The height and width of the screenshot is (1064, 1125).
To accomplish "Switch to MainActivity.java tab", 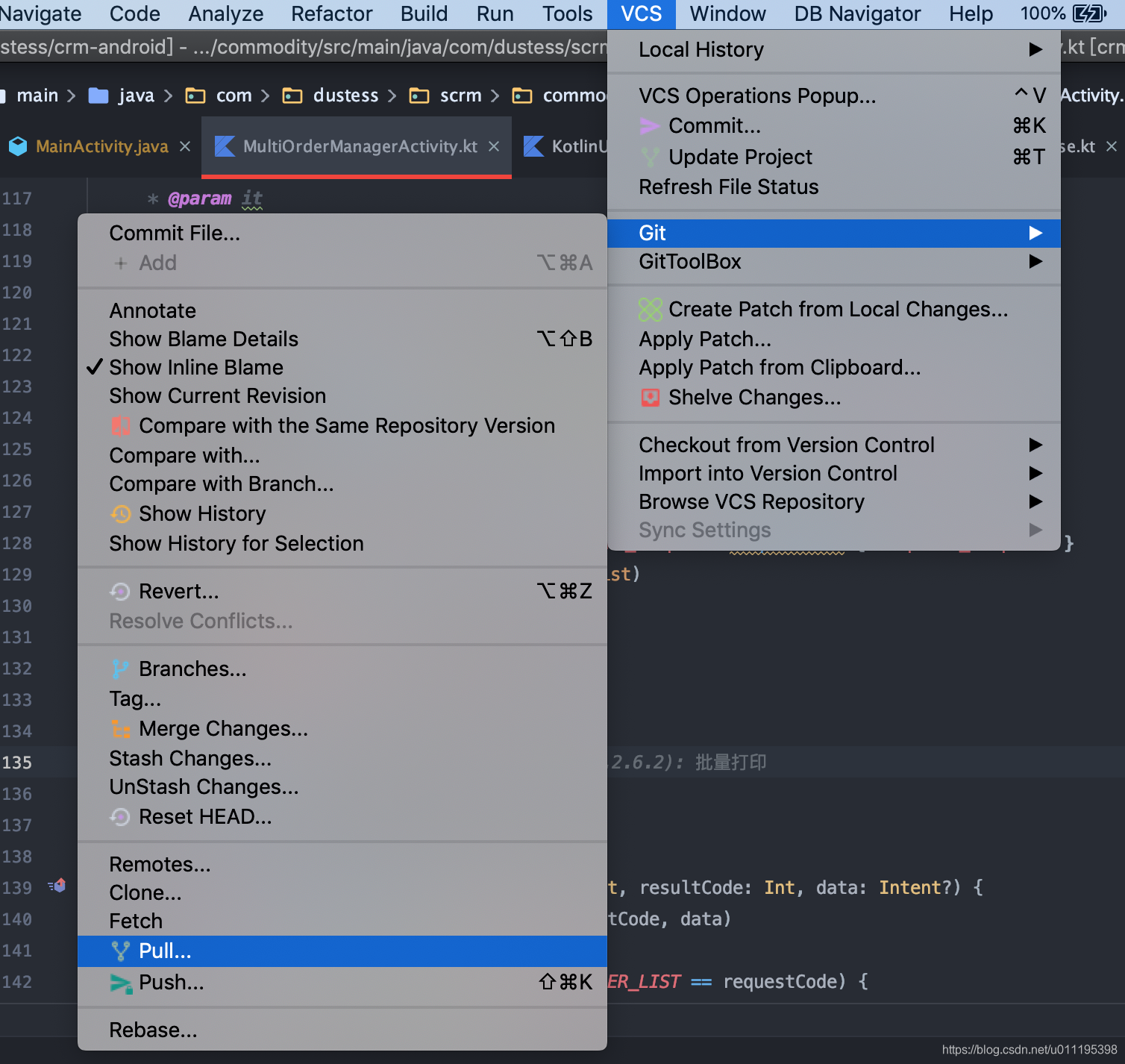I will (x=101, y=146).
